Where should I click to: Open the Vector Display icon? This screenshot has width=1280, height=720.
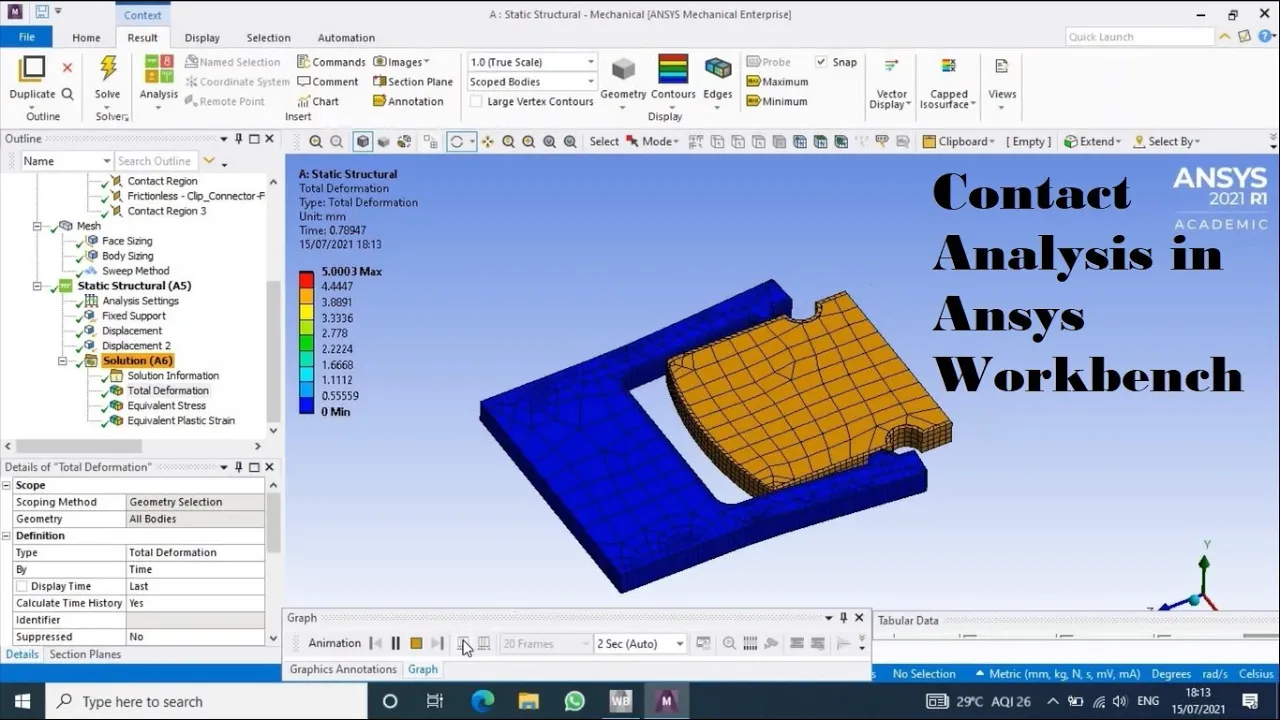click(892, 68)
